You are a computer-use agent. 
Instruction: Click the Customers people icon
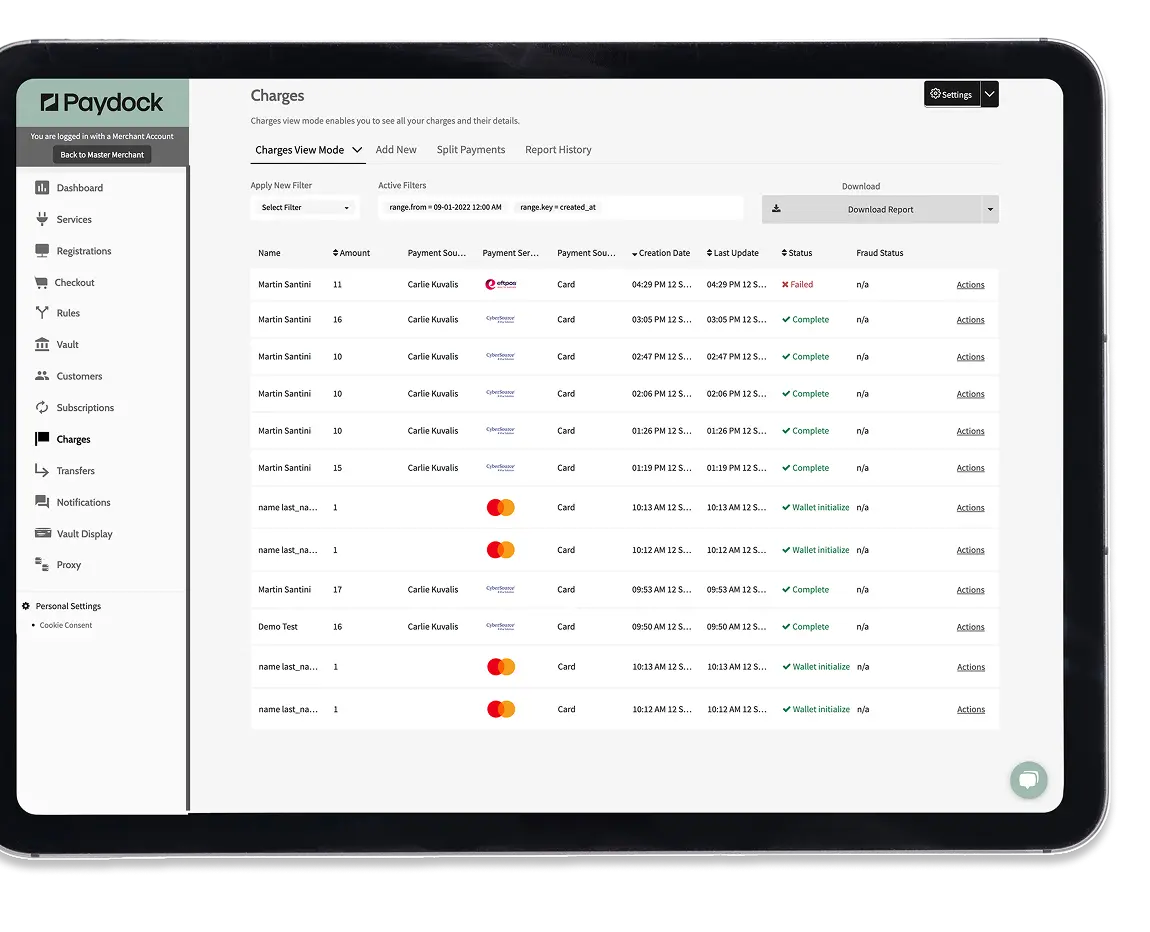pos(42,375)
